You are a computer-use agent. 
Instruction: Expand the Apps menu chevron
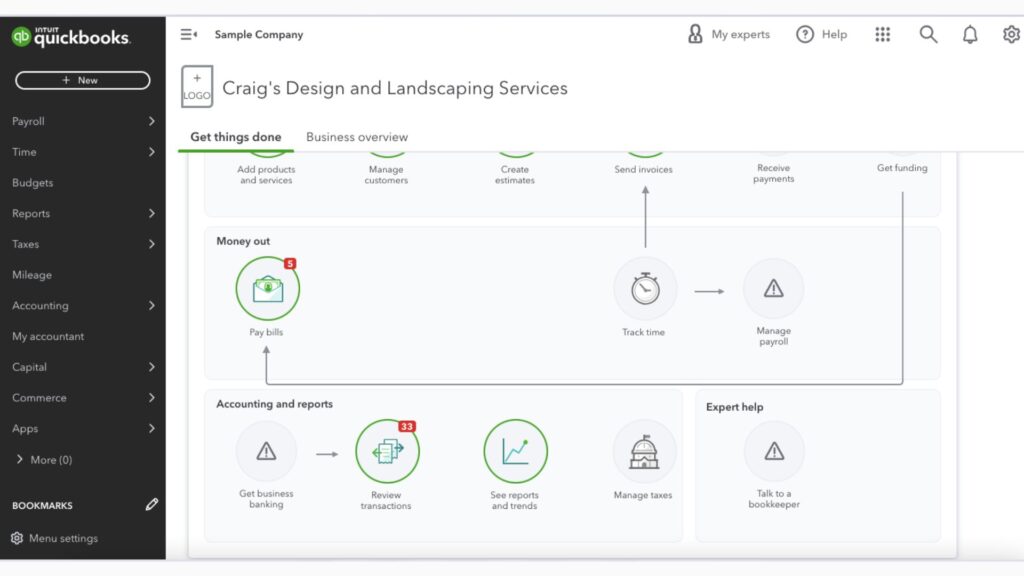click(x=152, y=428)
